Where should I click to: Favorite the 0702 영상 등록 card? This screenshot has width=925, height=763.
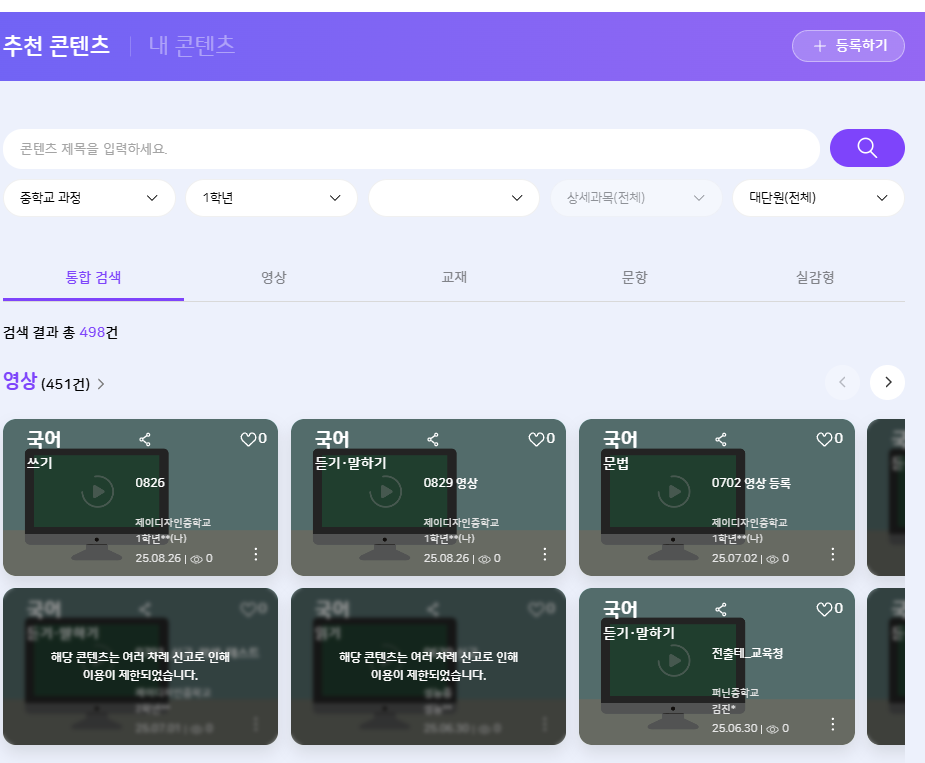pos(824,439)
